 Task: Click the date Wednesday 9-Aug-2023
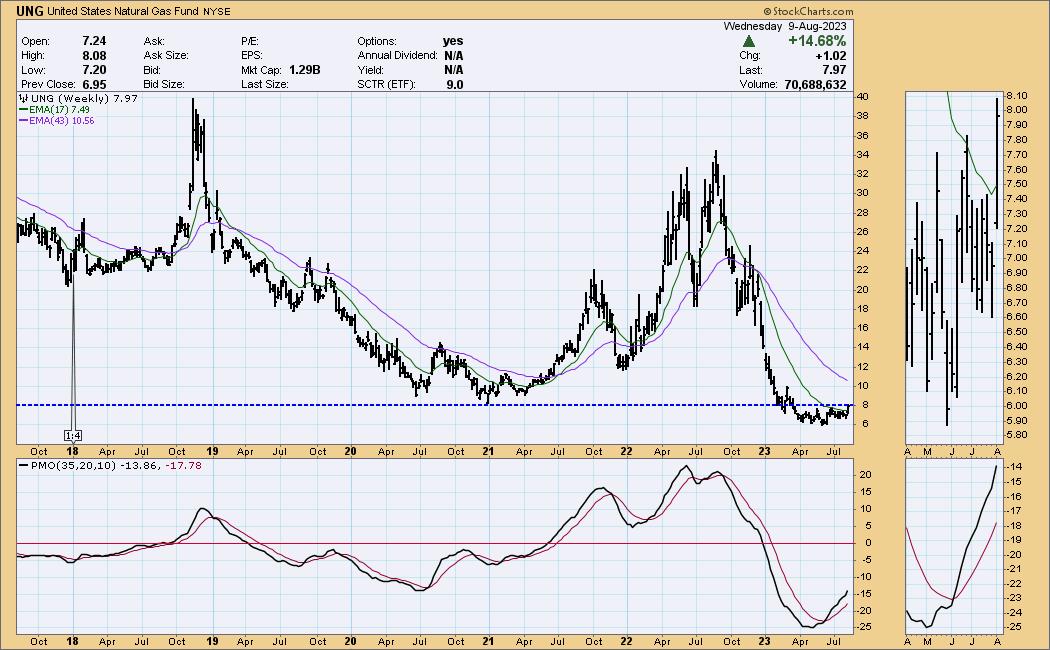pyautogui.click(x=785, y=26)
